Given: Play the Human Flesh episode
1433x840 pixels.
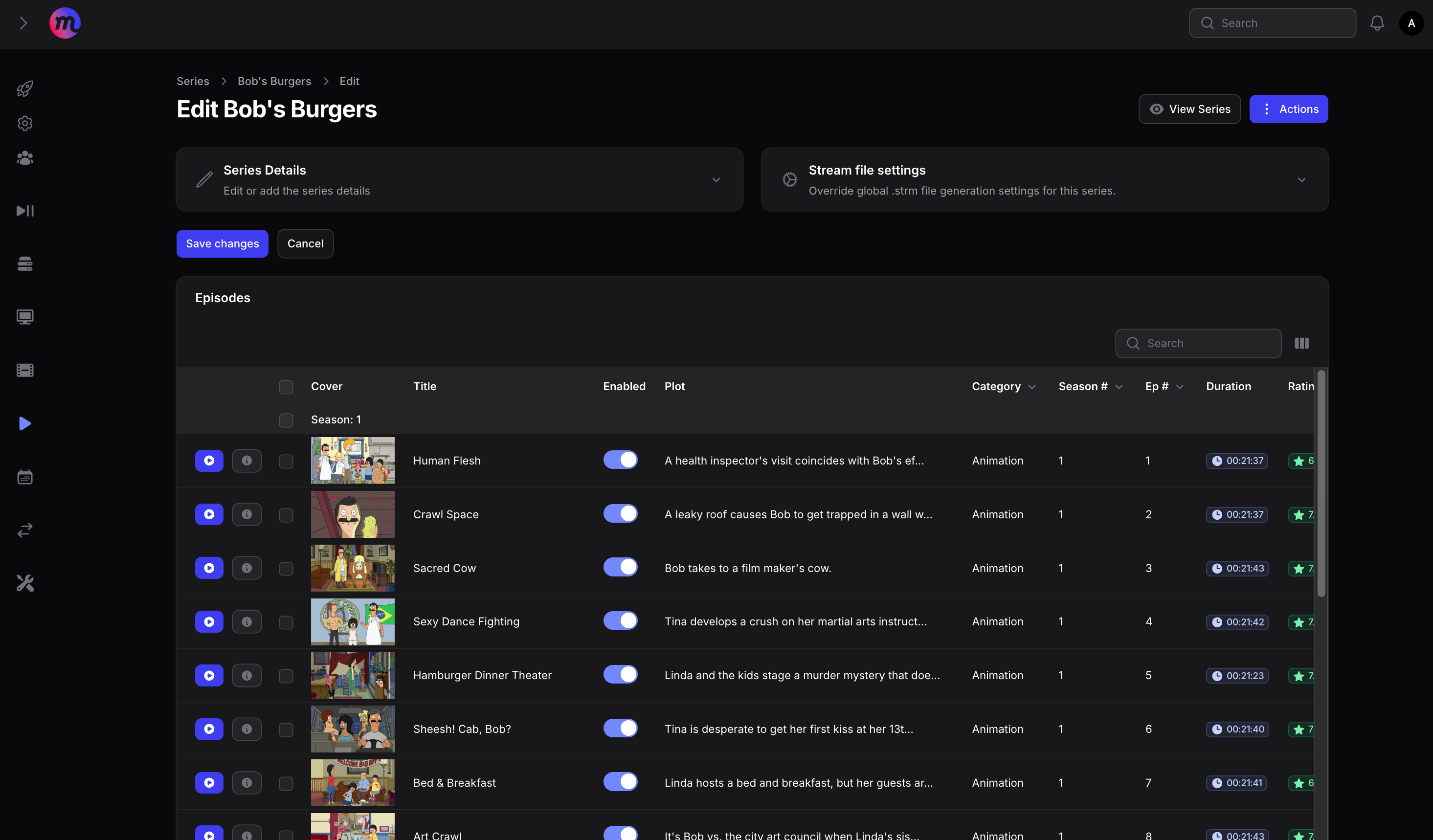Looking at the screenshot, I should (x=209, y=461).
